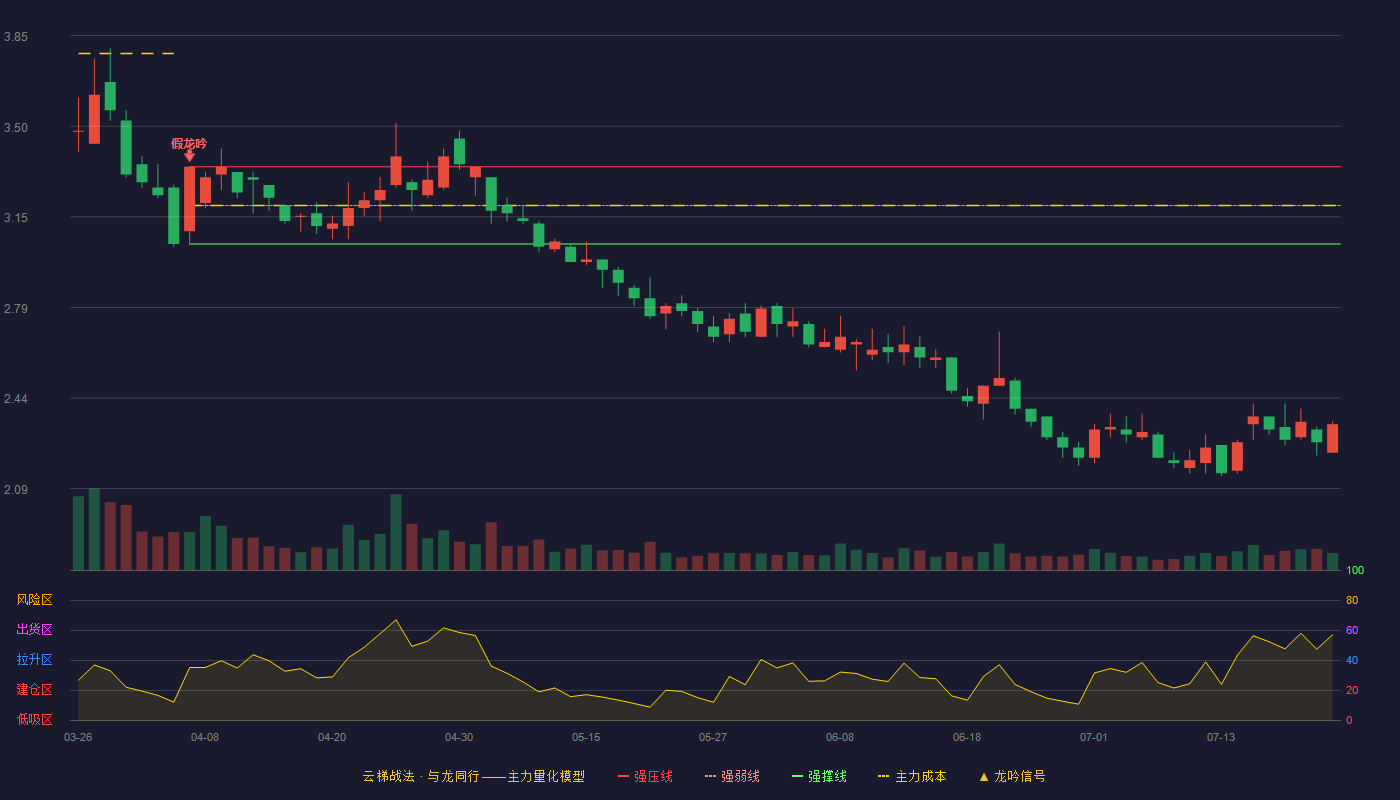The image size is (1400, 800).
Task: Click the 04-30 date axis label
Action: pos(459,737)
